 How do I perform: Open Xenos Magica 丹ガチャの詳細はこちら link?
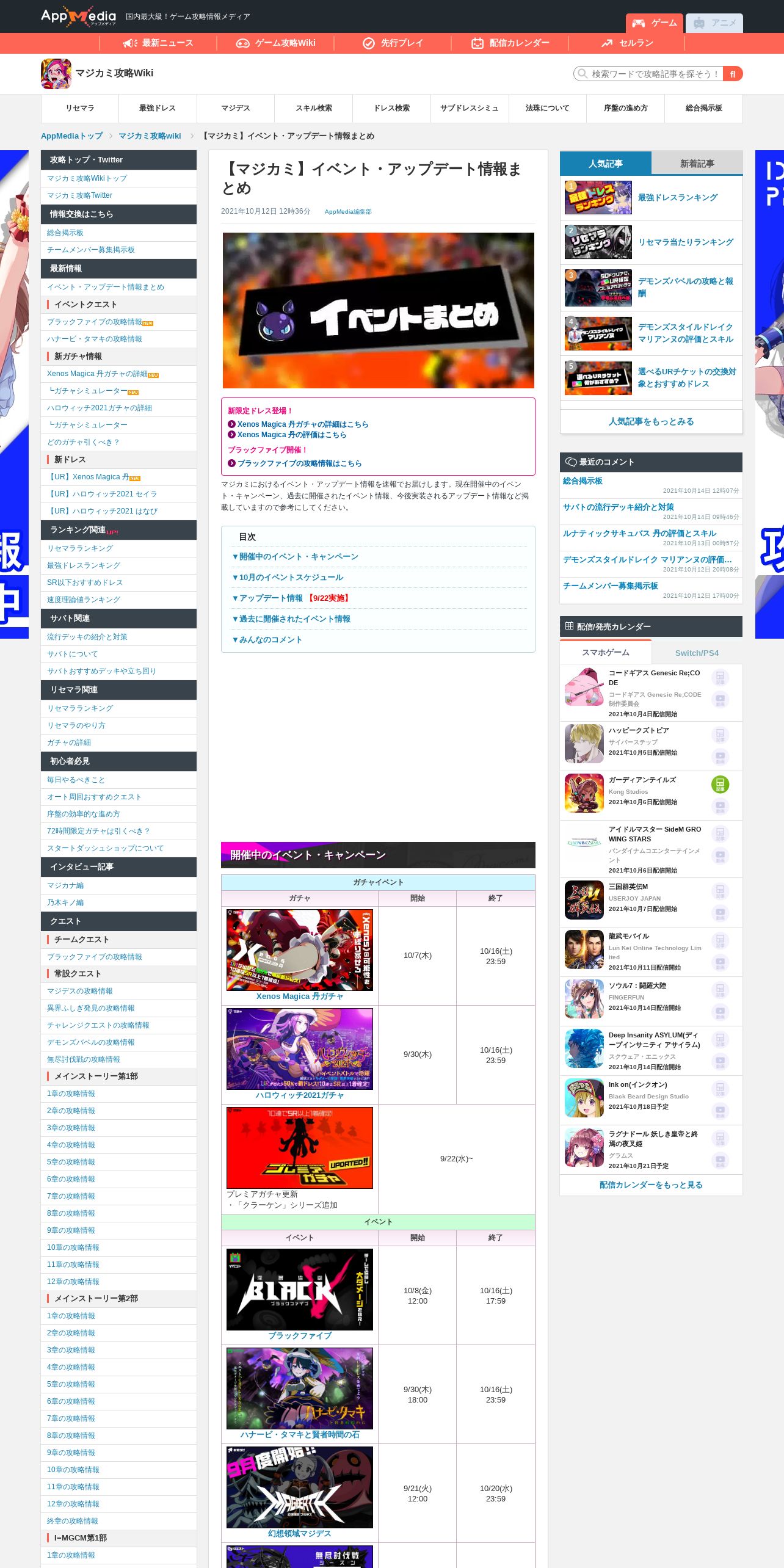pyautogui.click(x=303, y=424)
